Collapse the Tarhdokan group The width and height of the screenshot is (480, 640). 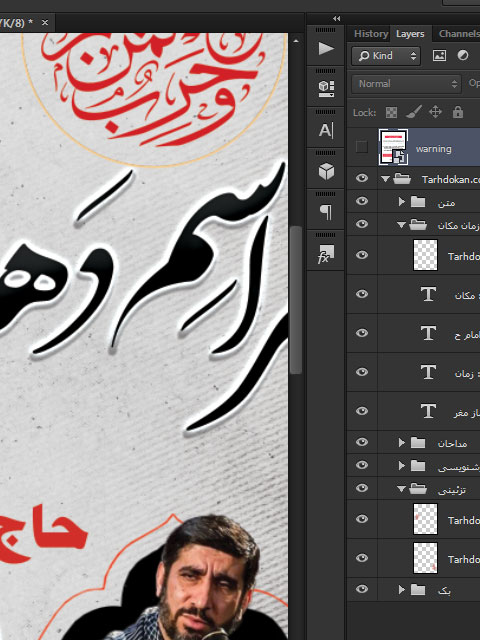coord(385,179)
